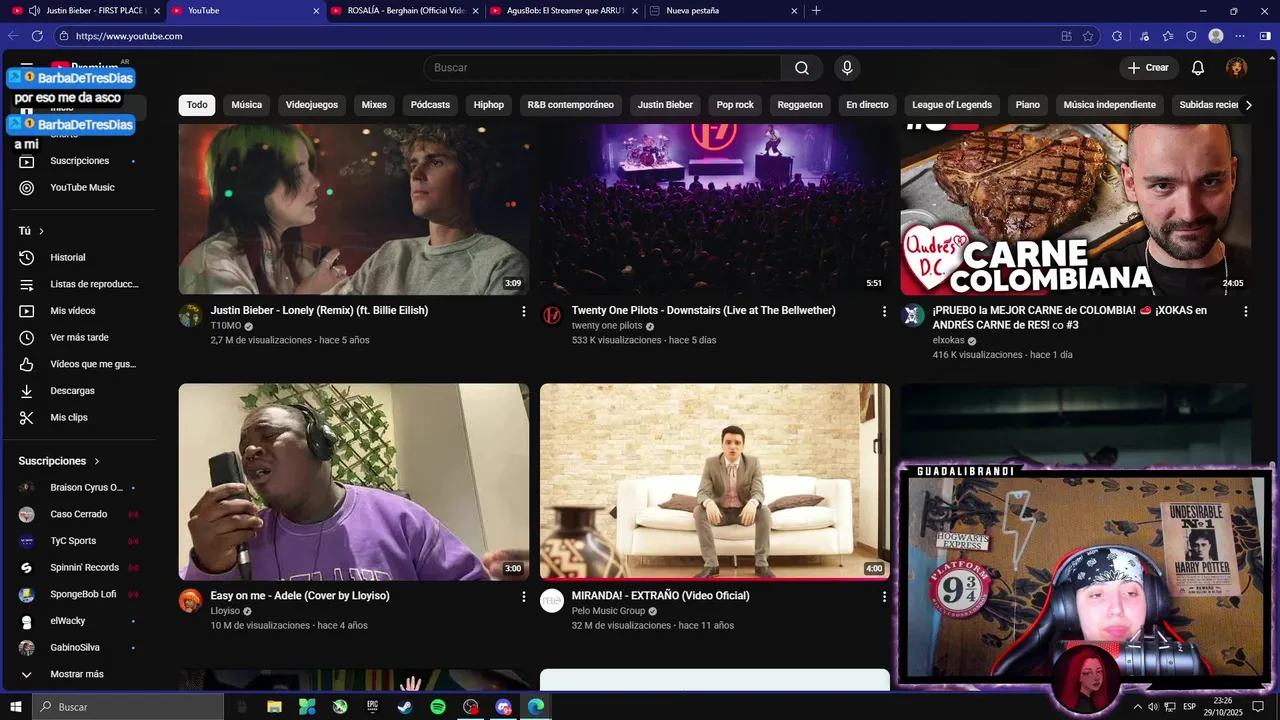
Task: Go back with the browser back arrow
Action: (13, 36)
